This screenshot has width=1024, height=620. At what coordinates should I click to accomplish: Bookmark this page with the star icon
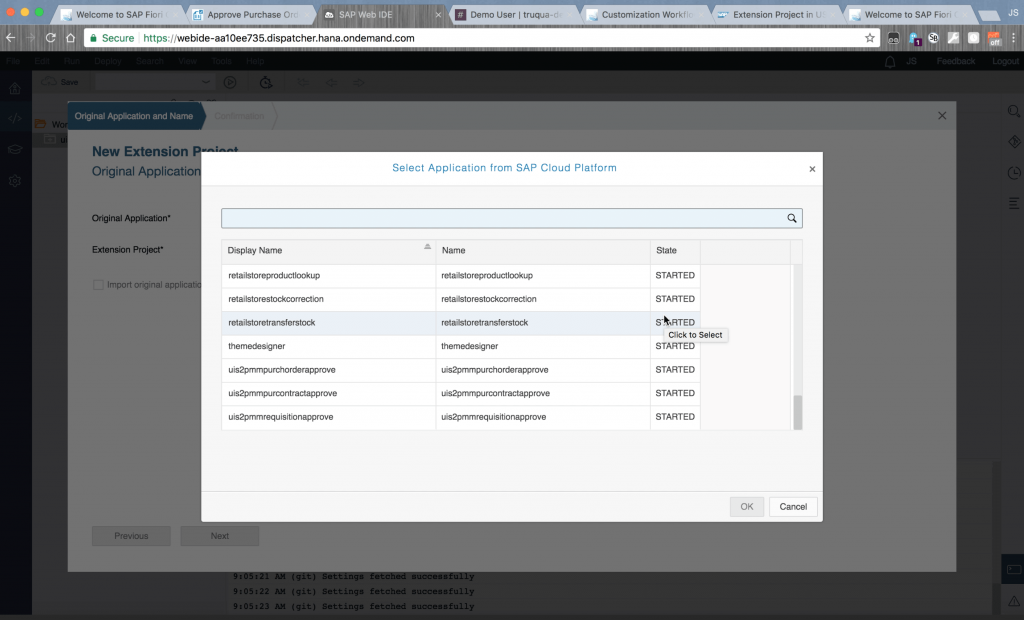click(869, 38)
